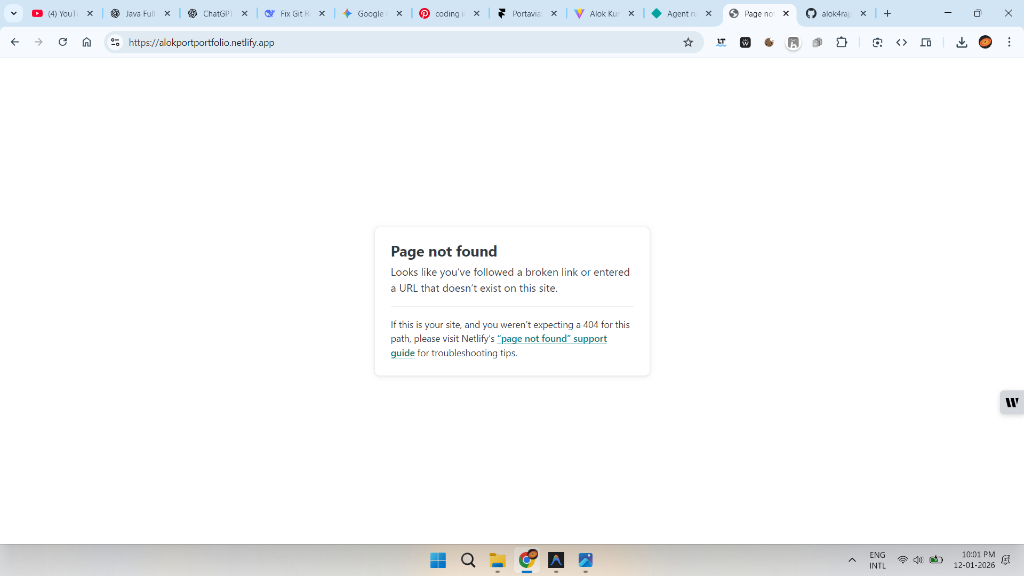Expand the system tray hidden icons chevron

pos(852,560)
